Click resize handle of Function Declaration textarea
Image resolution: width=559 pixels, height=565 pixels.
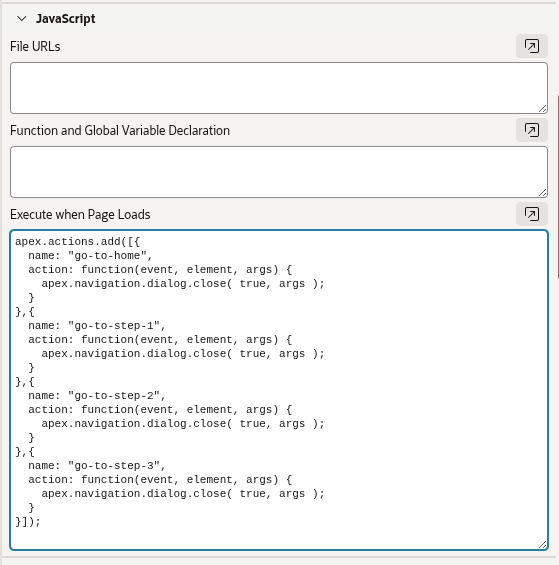[x=542, y=192]
